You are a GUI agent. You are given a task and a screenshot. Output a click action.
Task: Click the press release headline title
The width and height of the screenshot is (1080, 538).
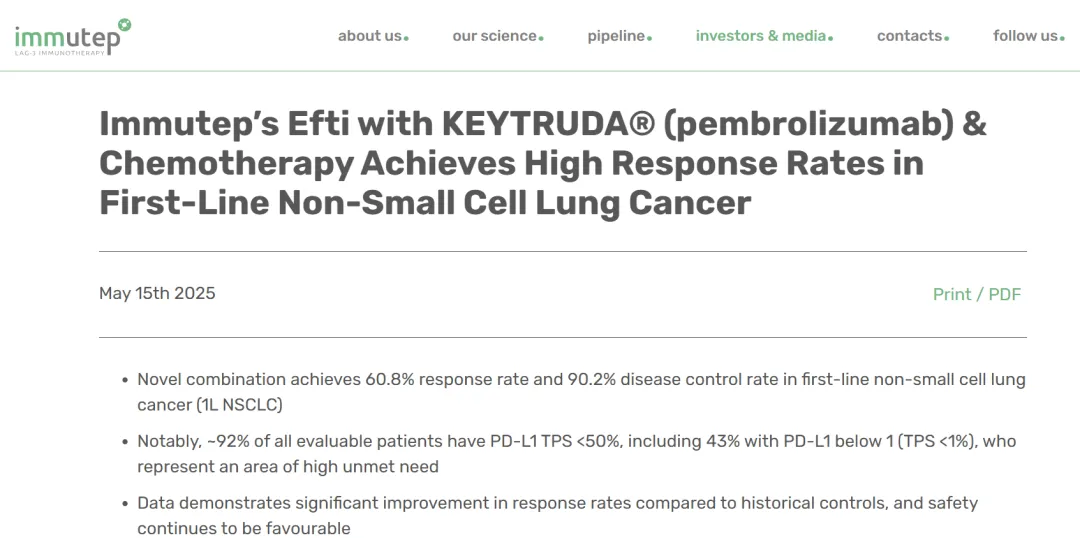(x=542, y=163)
